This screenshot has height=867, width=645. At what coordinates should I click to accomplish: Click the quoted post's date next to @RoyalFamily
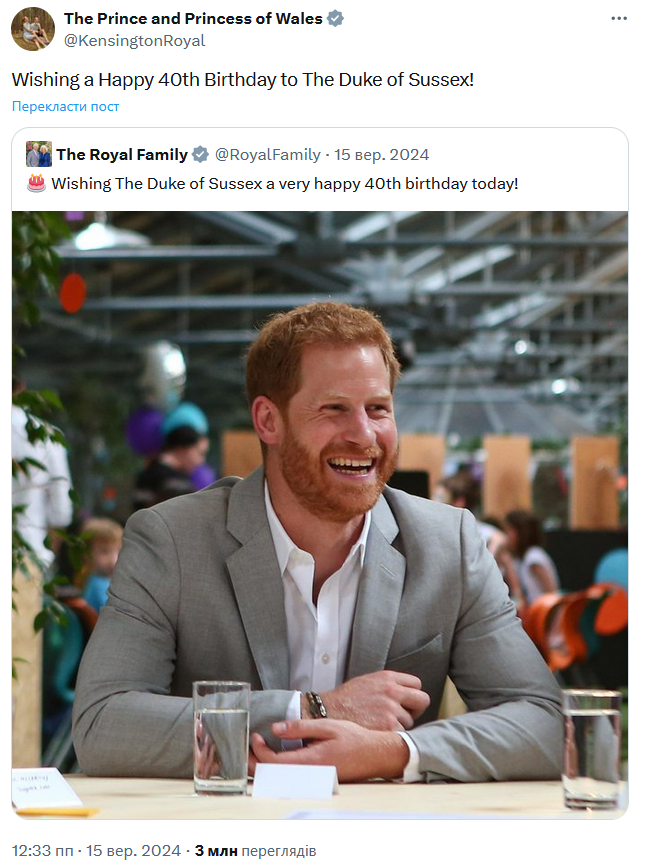382,154
